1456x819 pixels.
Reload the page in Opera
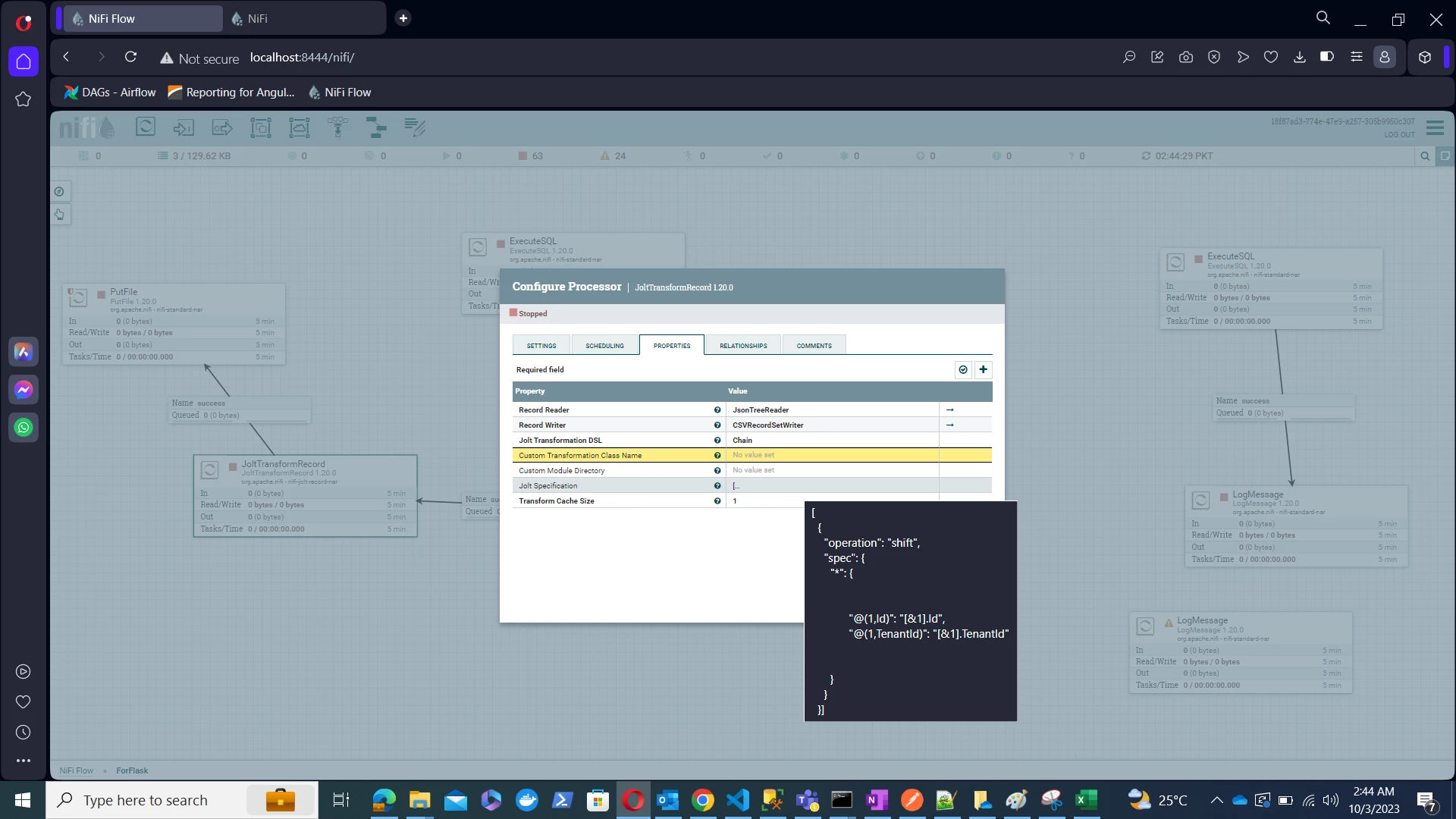130,57
